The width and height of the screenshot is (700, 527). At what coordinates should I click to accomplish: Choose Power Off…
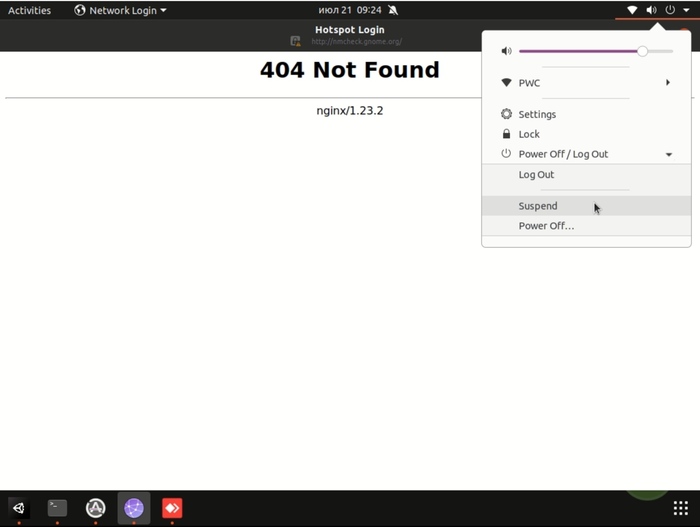pos(586,226)
